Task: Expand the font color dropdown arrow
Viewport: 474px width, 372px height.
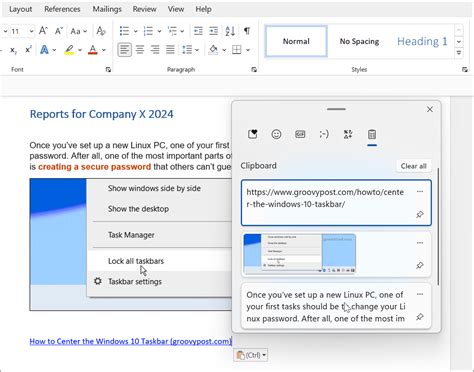Action: (104, 50)
